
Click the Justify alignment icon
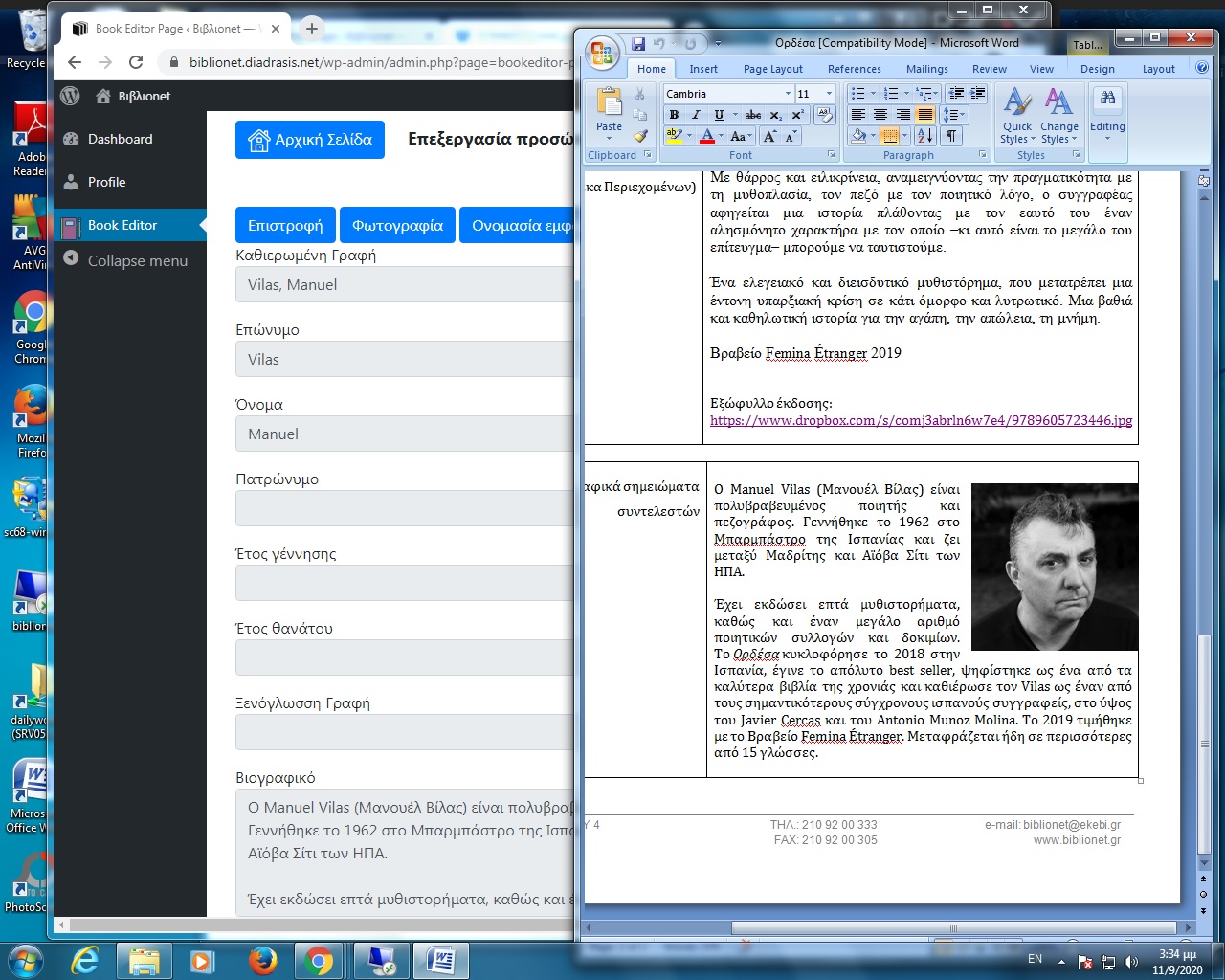924,115
